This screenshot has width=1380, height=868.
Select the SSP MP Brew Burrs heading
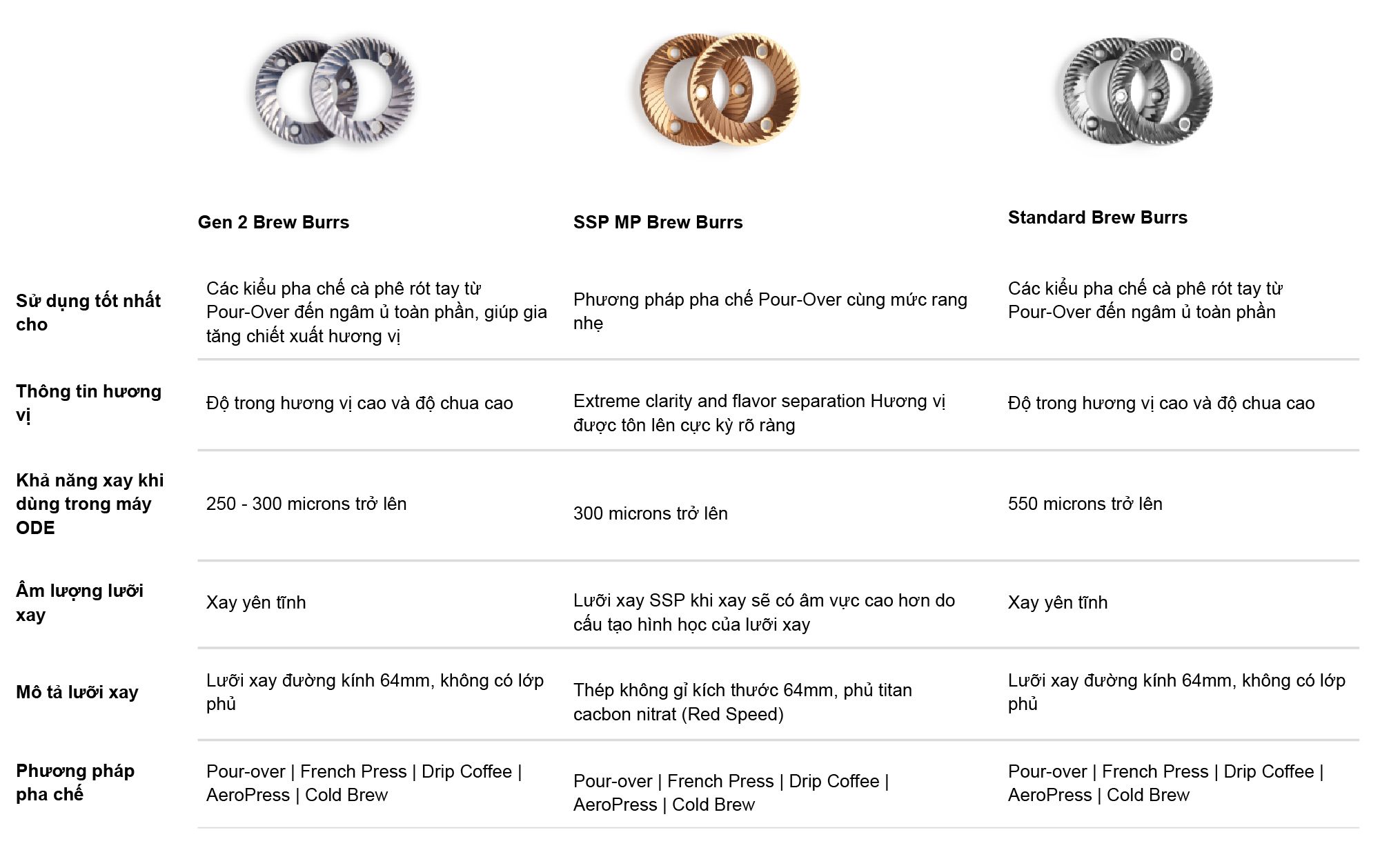[658, 222]
